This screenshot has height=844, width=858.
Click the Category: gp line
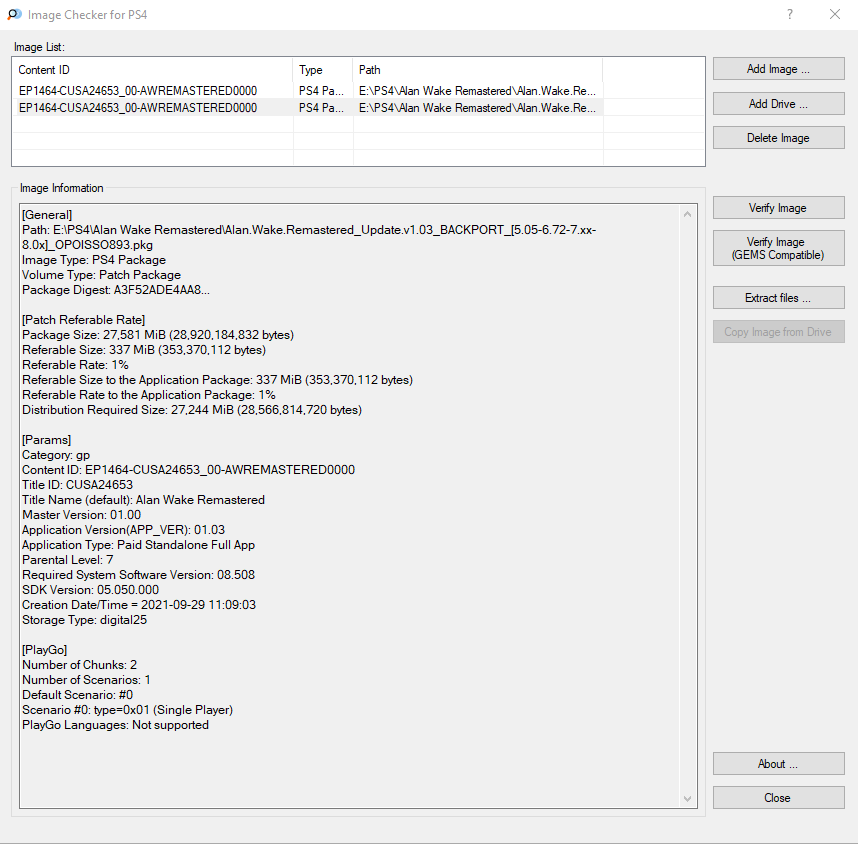click(x=56, y=455)
